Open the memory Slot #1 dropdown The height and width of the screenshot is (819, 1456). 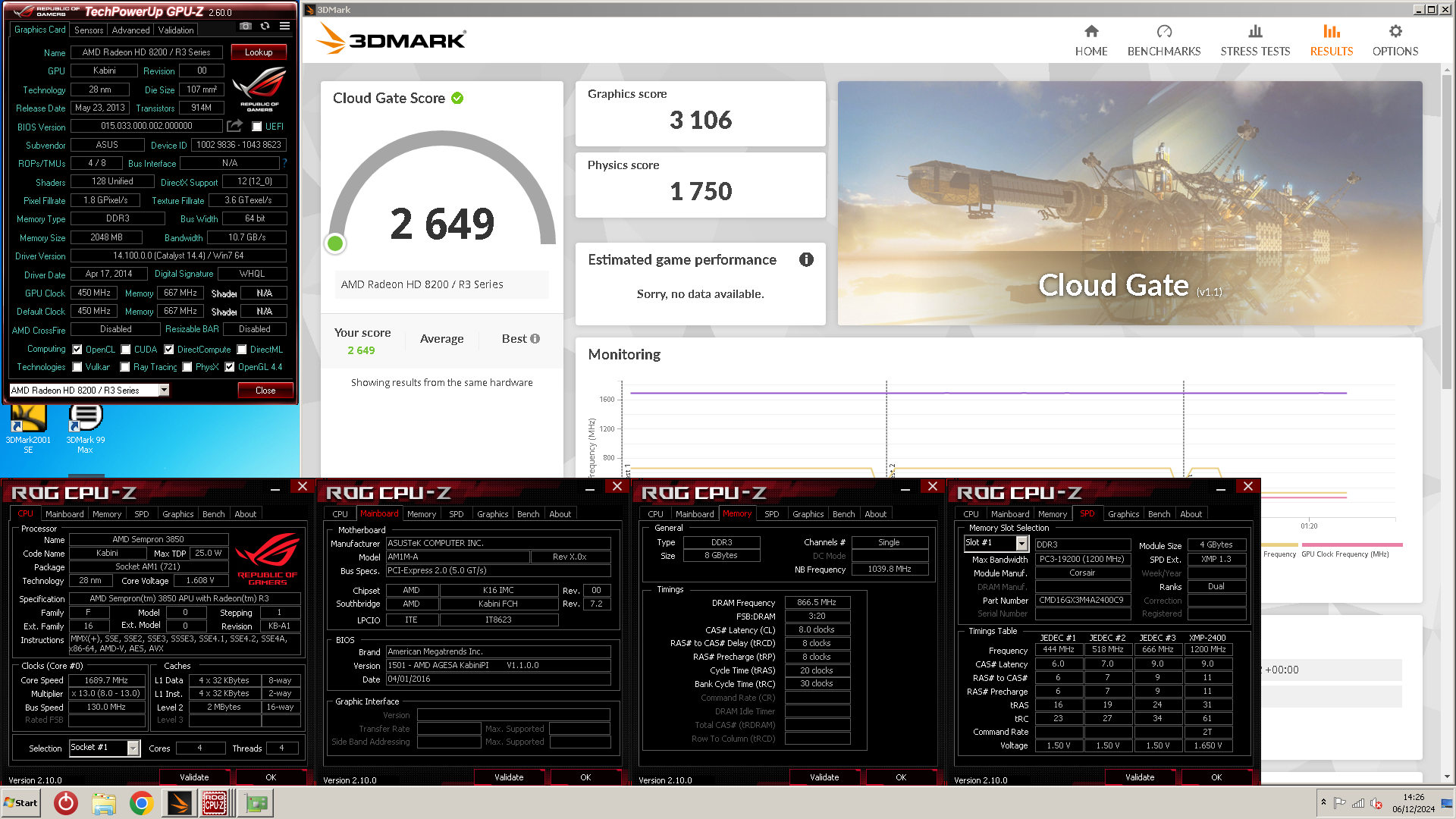click(x=1021, y=543)
